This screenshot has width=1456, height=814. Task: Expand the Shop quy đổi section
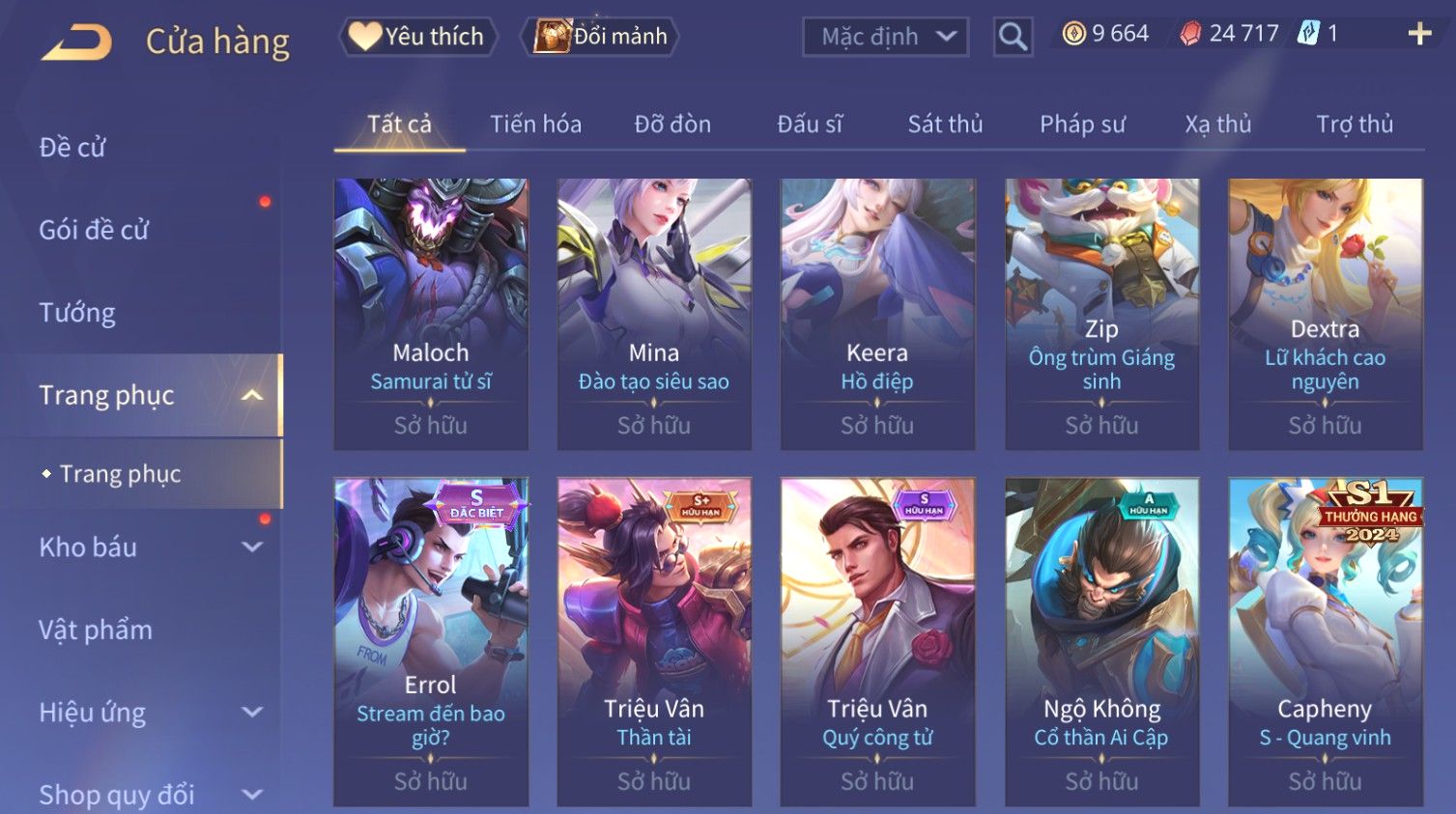coord(251,795)
